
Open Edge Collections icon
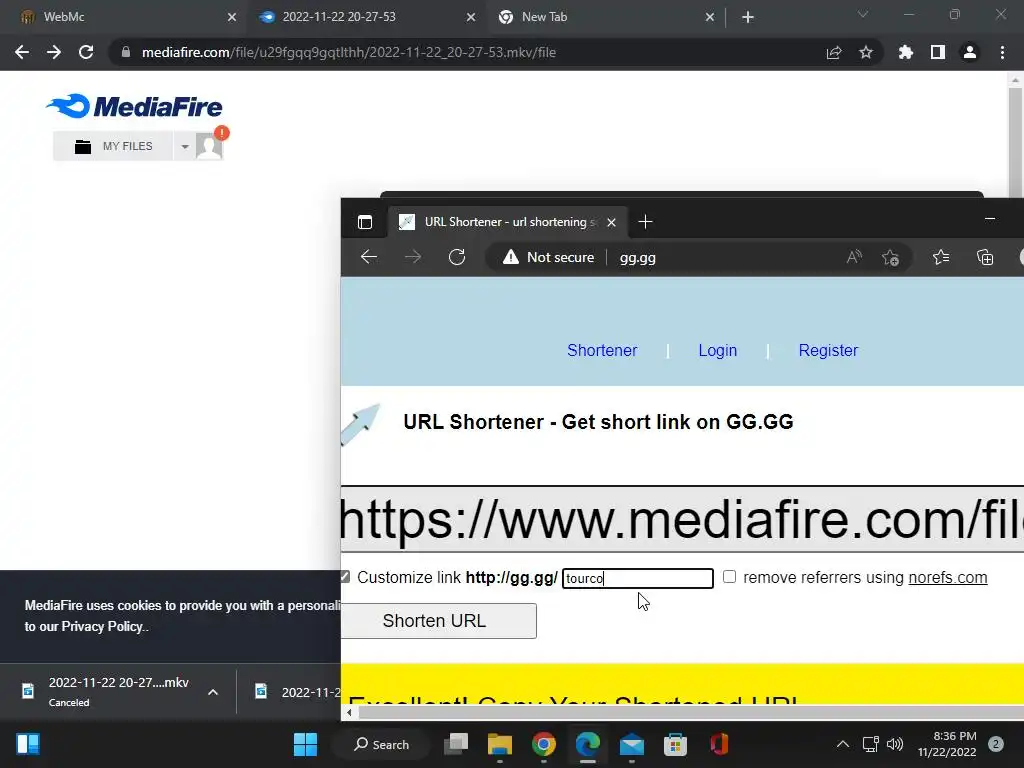click(x=985, y=257)
